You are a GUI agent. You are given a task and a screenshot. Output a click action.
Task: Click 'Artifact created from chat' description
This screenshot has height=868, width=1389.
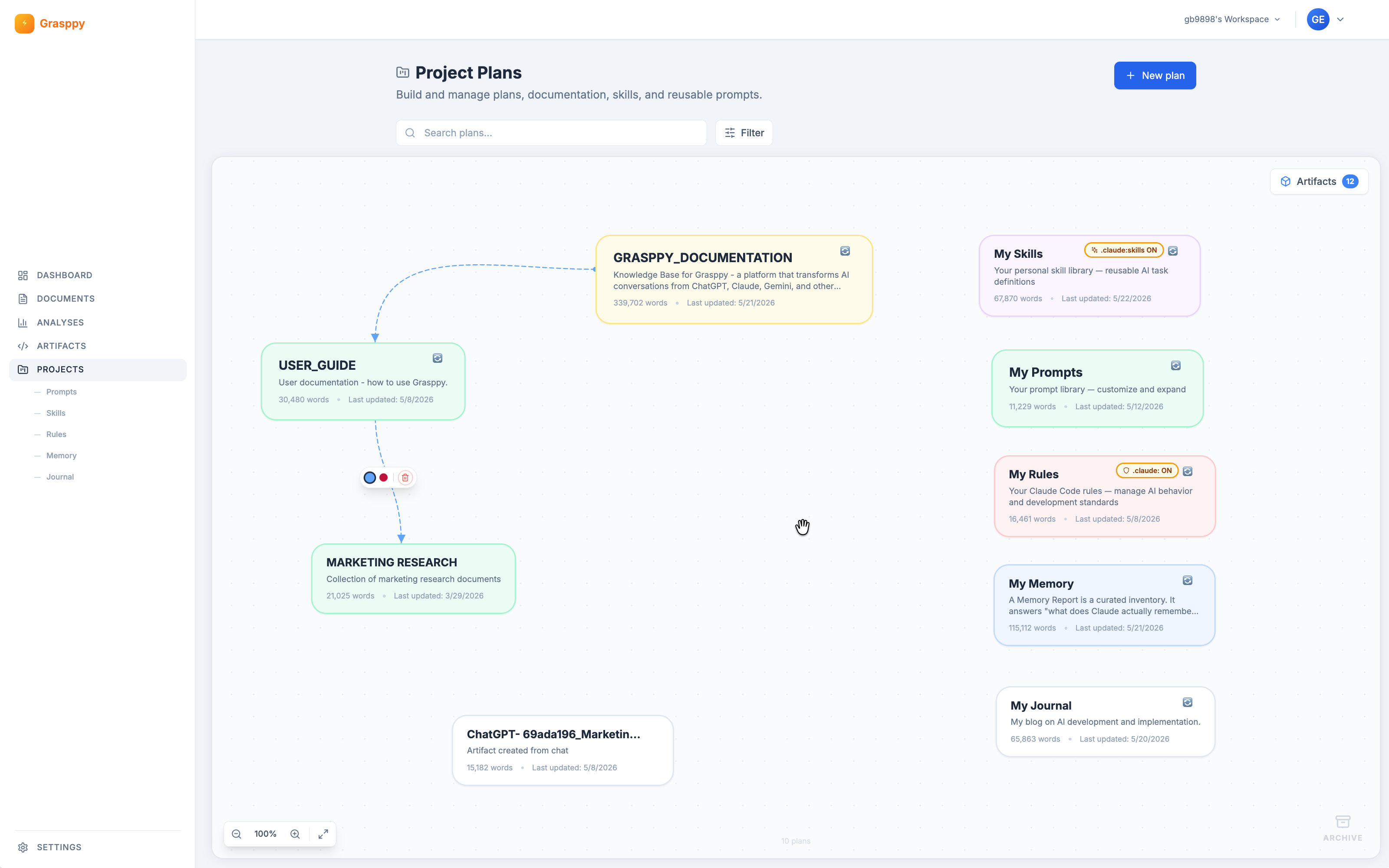tap(517, 750)
